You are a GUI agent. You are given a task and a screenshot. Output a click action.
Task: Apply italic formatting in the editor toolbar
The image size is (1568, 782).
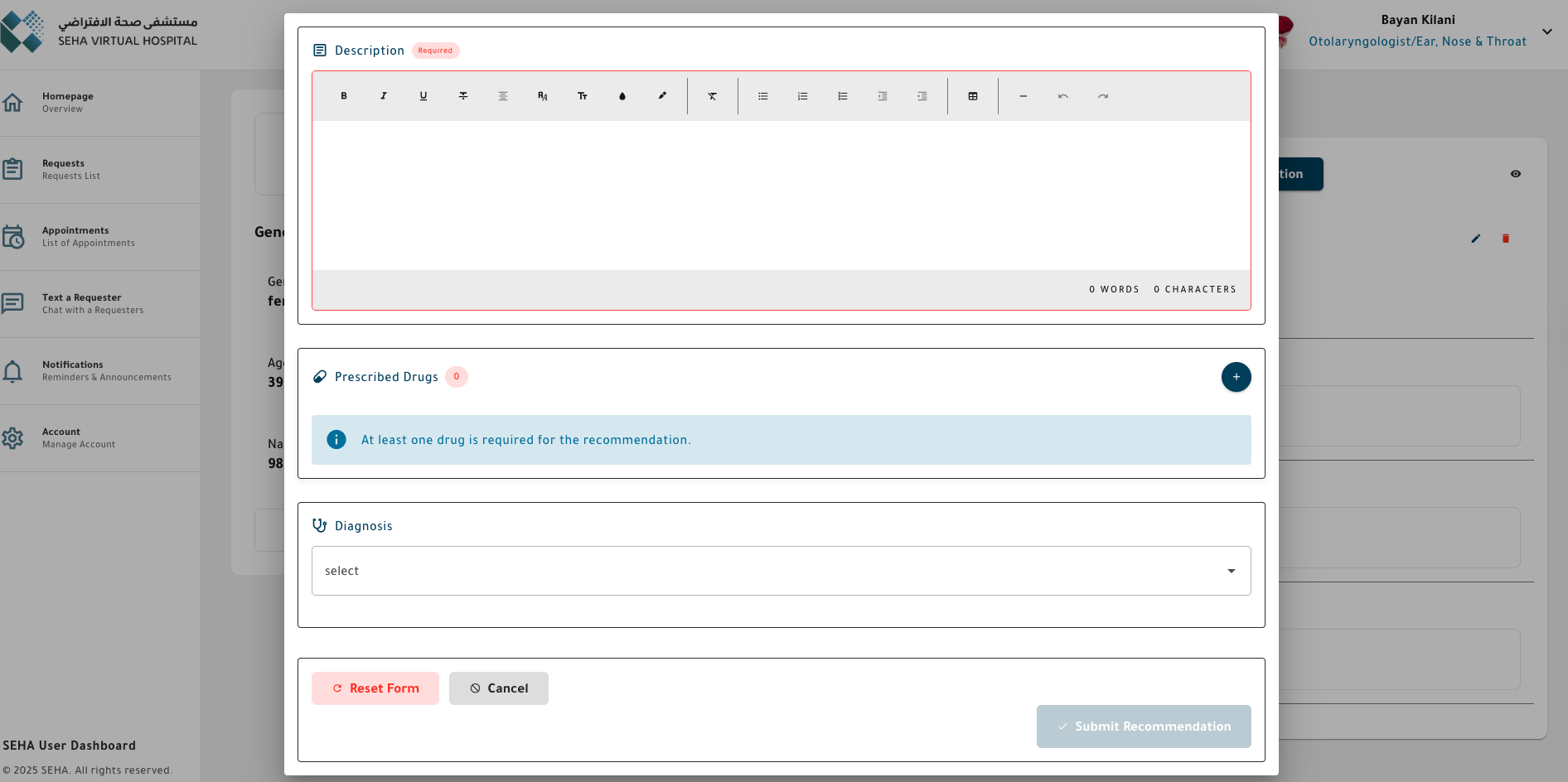point(383,96)
